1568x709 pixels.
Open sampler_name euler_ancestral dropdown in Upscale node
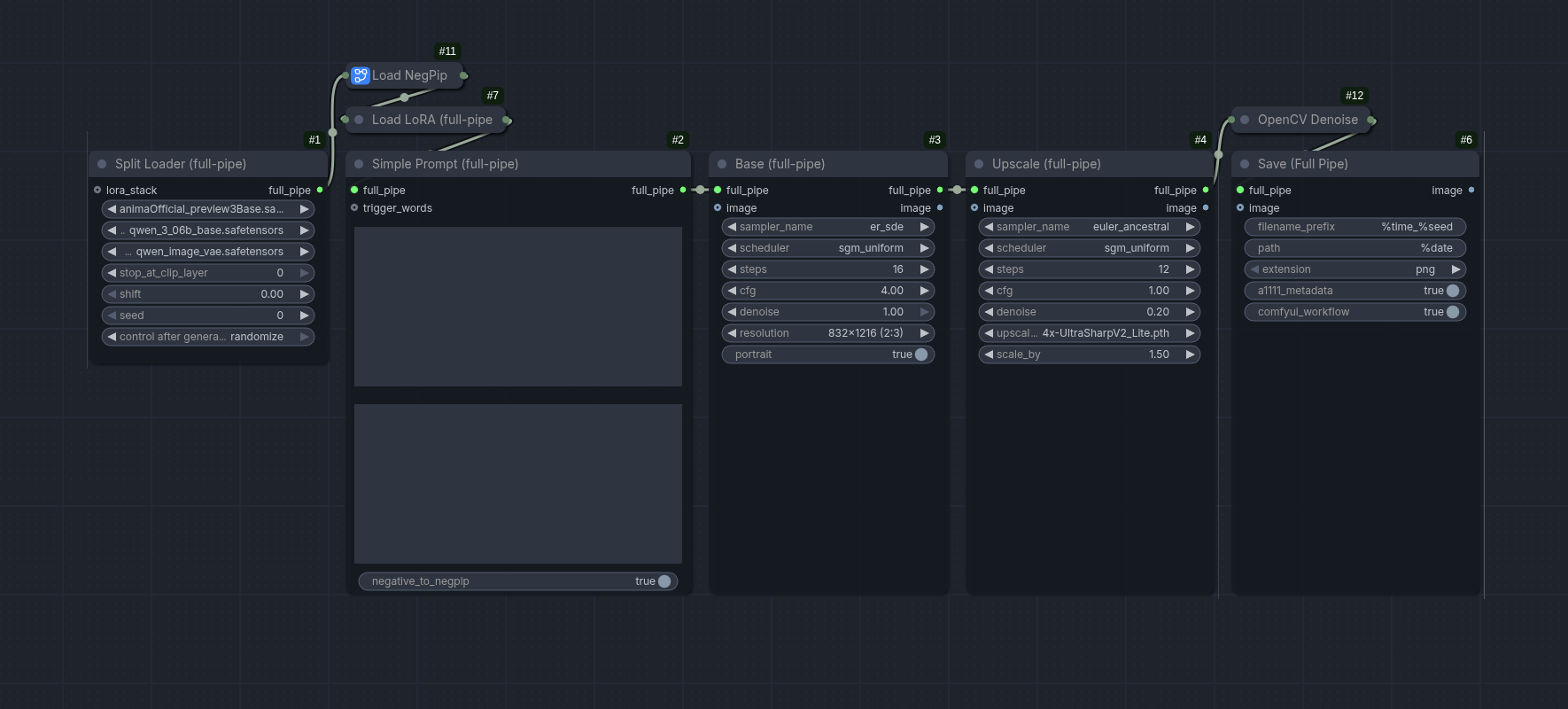[1090, 227]
